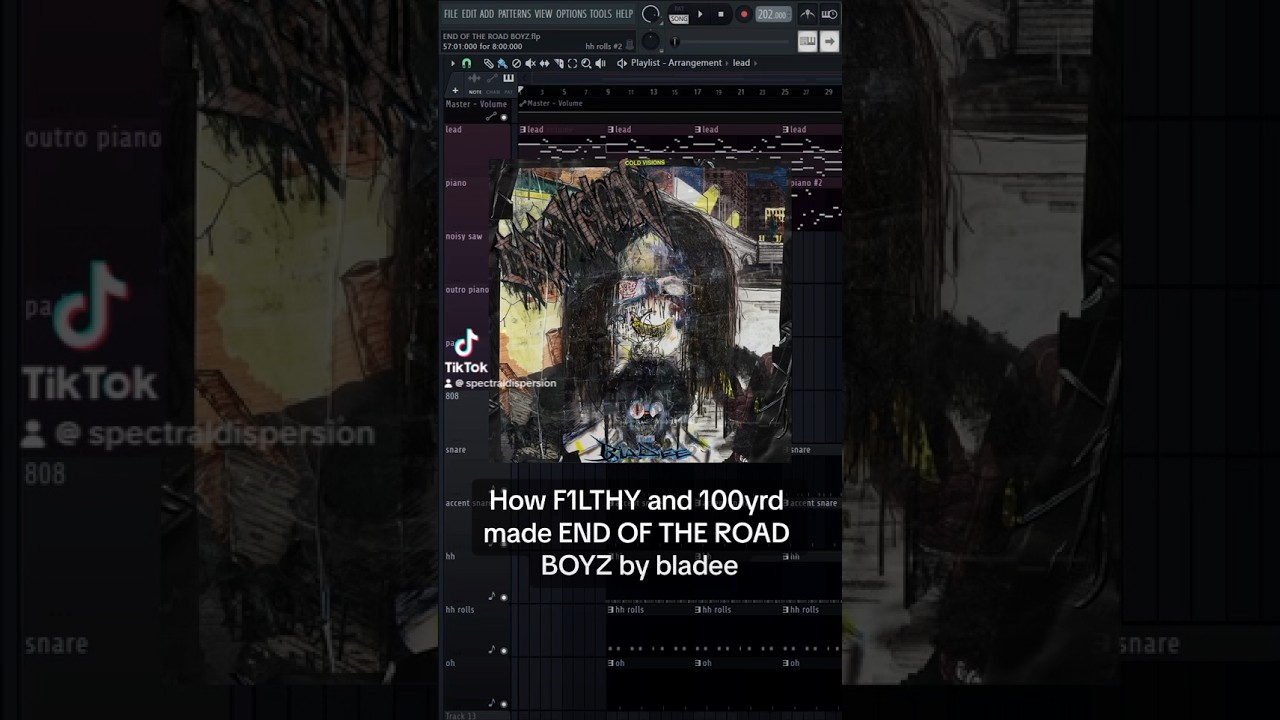
Task: Select the Select tool
Action: point(572,63)
